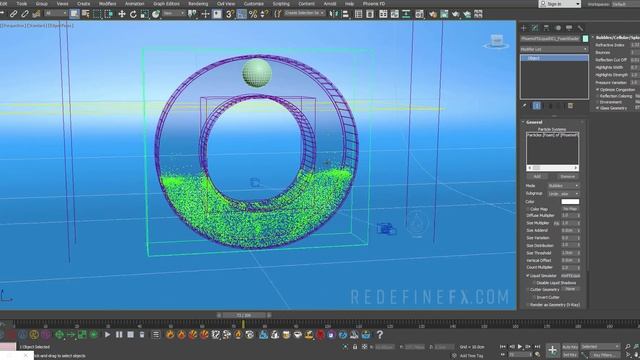This screenshot has height=360, width=640.
Task: Click the Auto Key button
Action: point(570,347)
